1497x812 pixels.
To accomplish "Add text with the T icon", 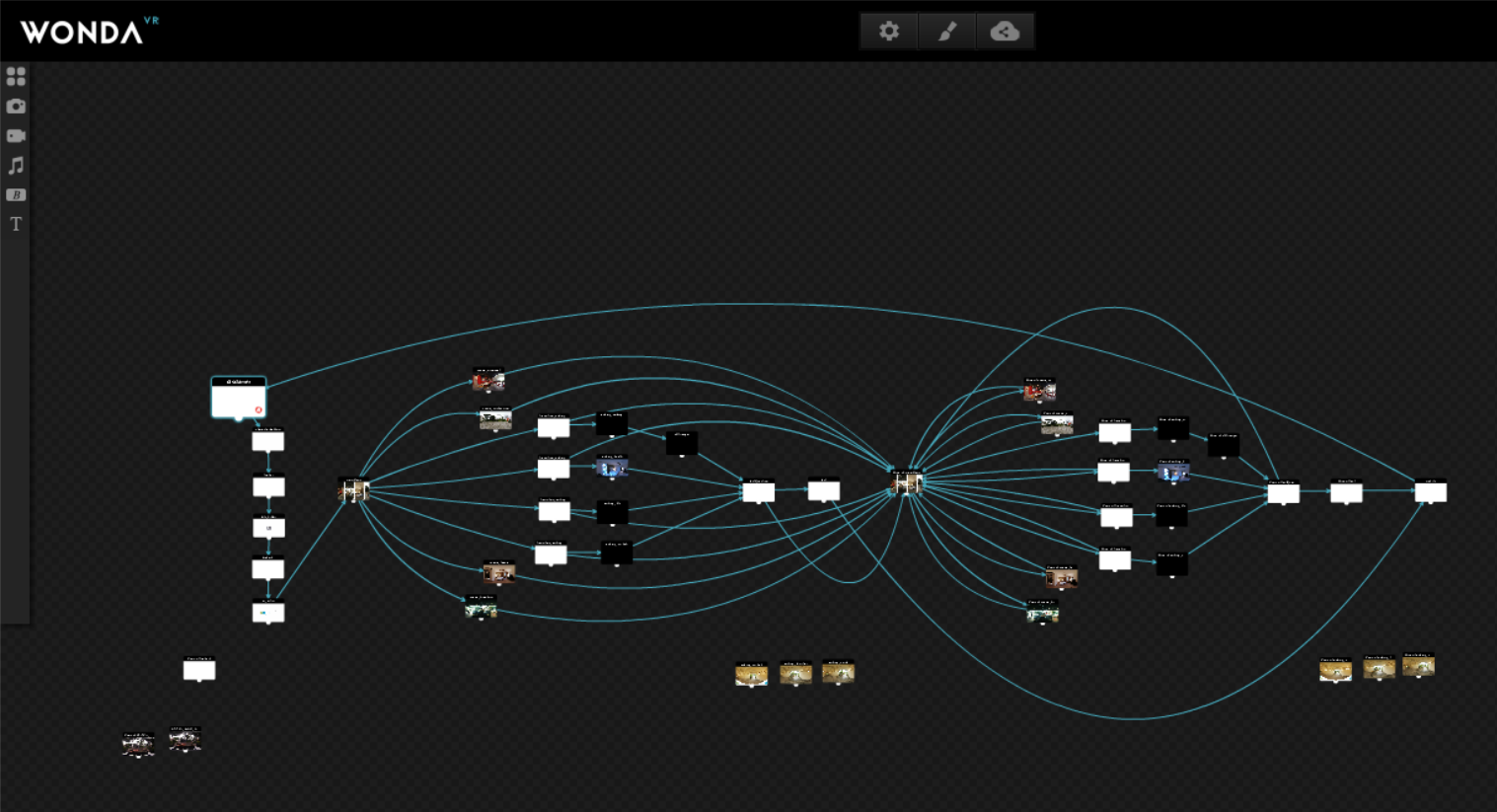I will click(x=16, y=224).
